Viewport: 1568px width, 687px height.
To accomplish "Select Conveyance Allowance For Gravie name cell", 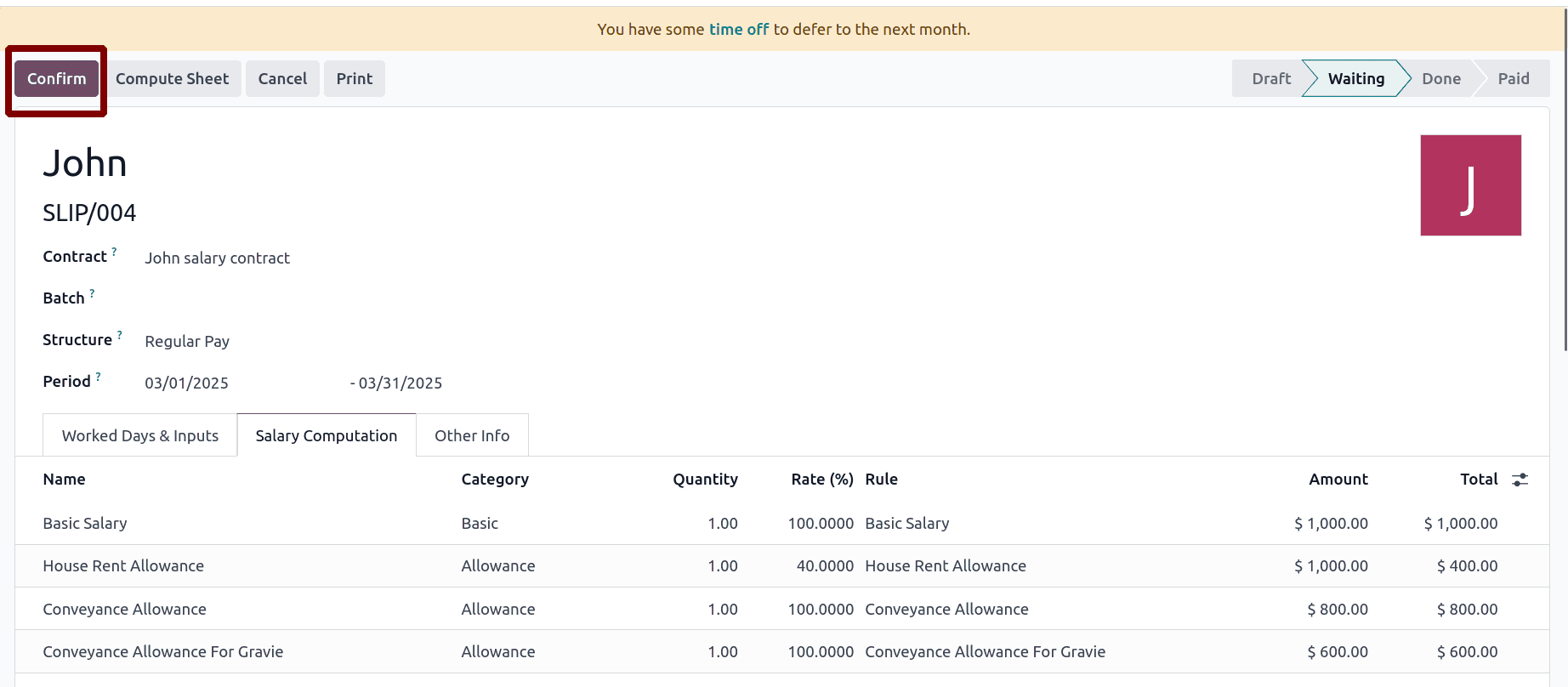I will point(163,652).
